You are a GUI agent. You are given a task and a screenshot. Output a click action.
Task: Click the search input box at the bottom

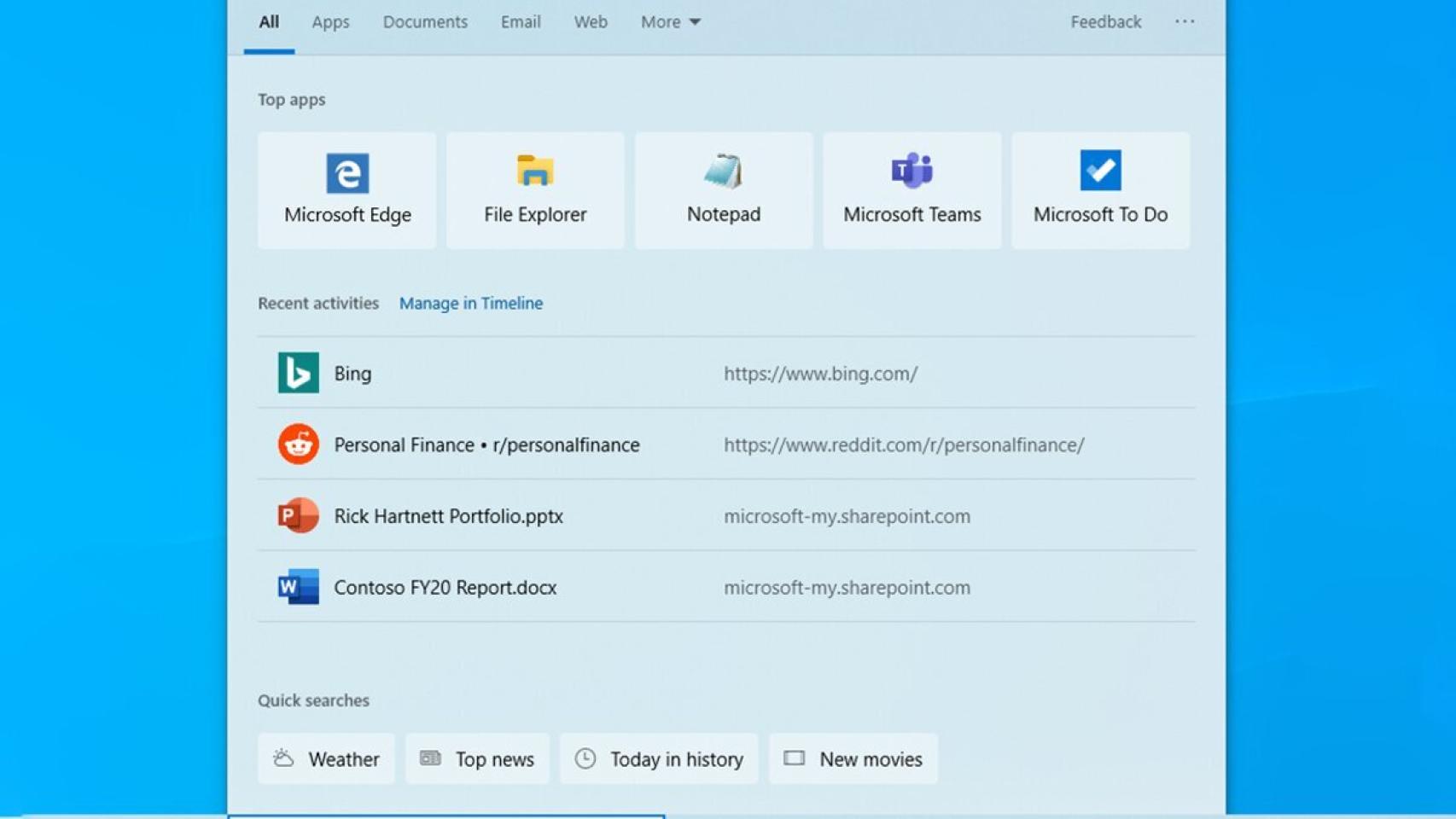(446, 816)
